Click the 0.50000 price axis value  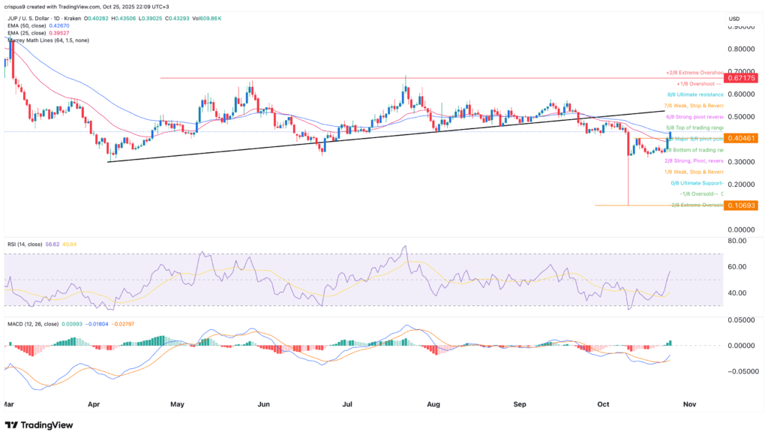click(741, 117)
